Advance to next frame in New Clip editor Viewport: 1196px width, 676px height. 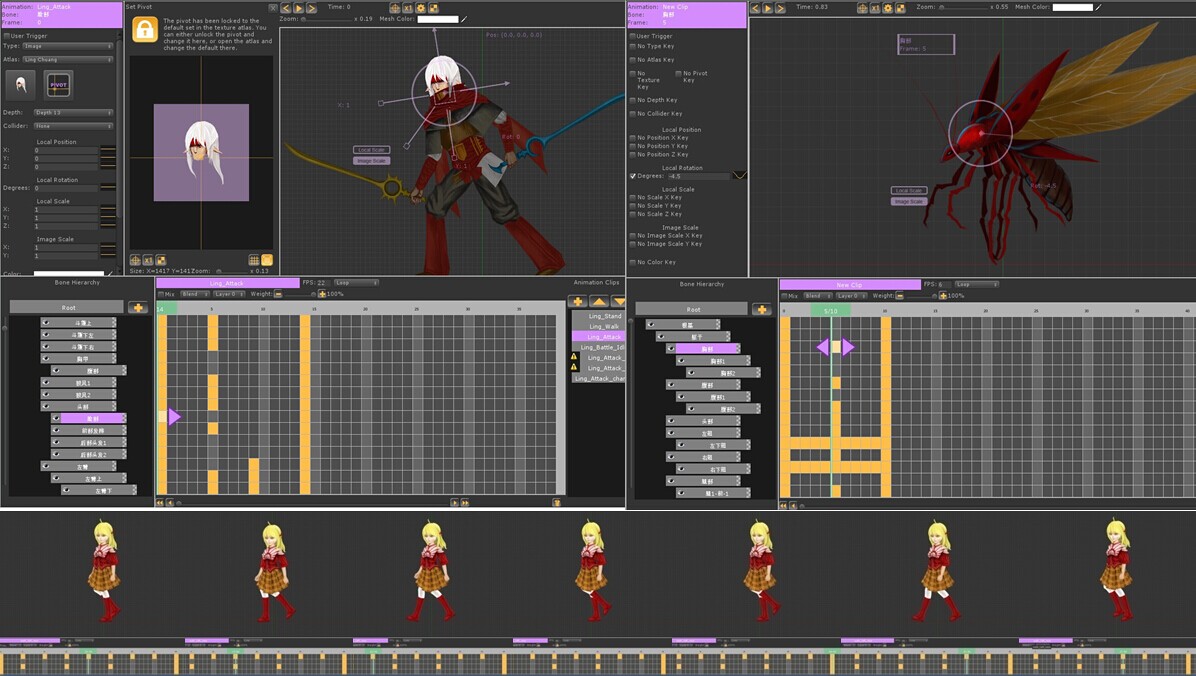coord(780,8)
